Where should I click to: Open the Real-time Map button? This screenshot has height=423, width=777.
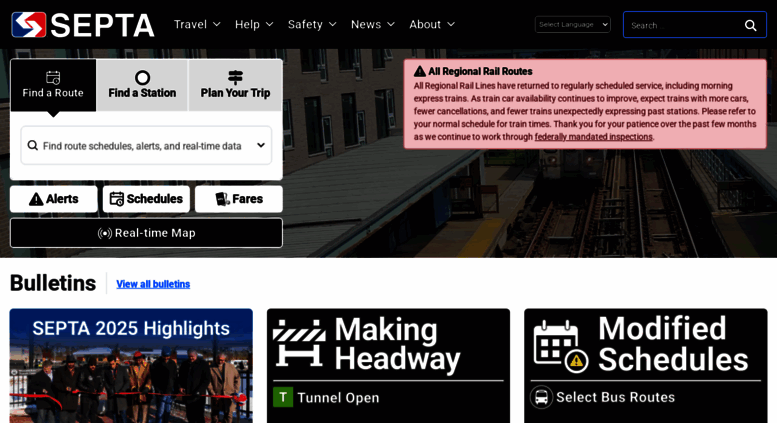click(x=146, y=233)
